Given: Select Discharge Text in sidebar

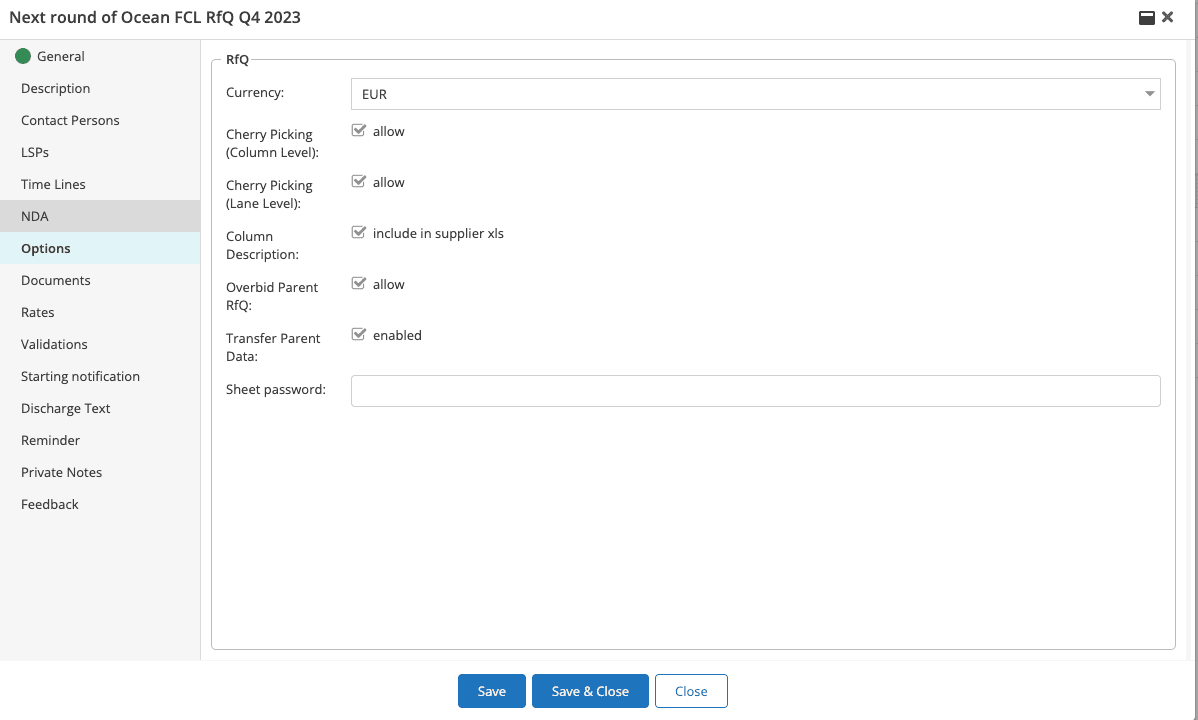Looking at the screenshot, I should (x=100, y=409).
